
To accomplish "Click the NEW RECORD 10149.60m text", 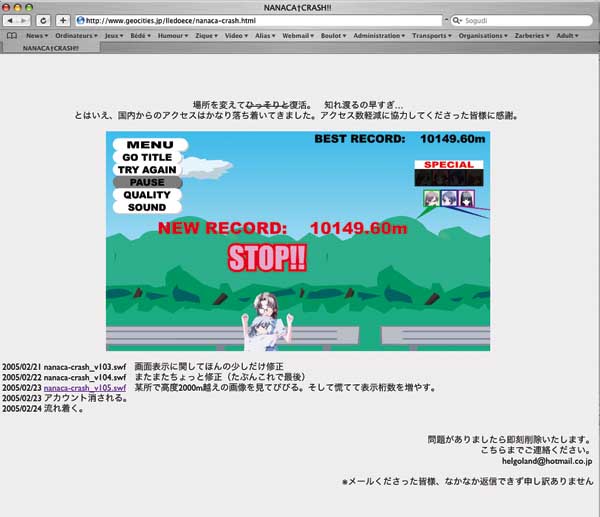I will [282, 228].
